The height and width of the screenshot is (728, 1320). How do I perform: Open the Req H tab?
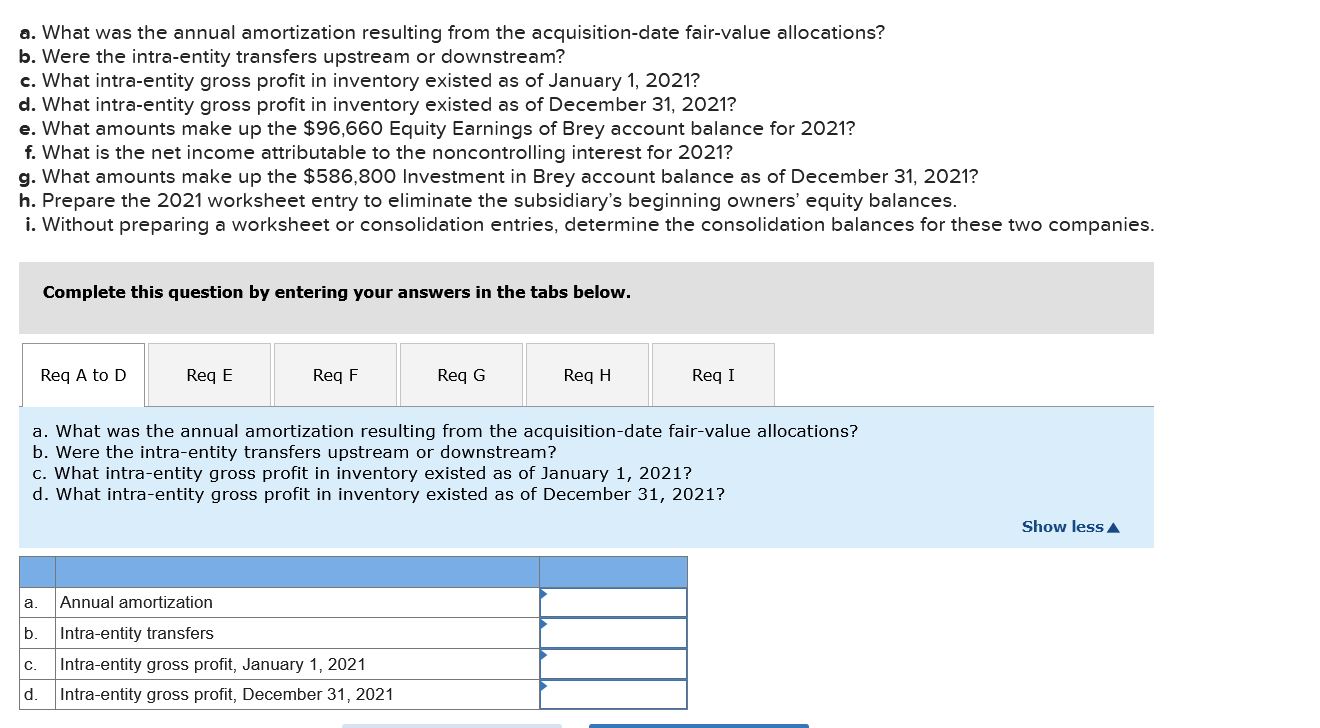[587, 375]
